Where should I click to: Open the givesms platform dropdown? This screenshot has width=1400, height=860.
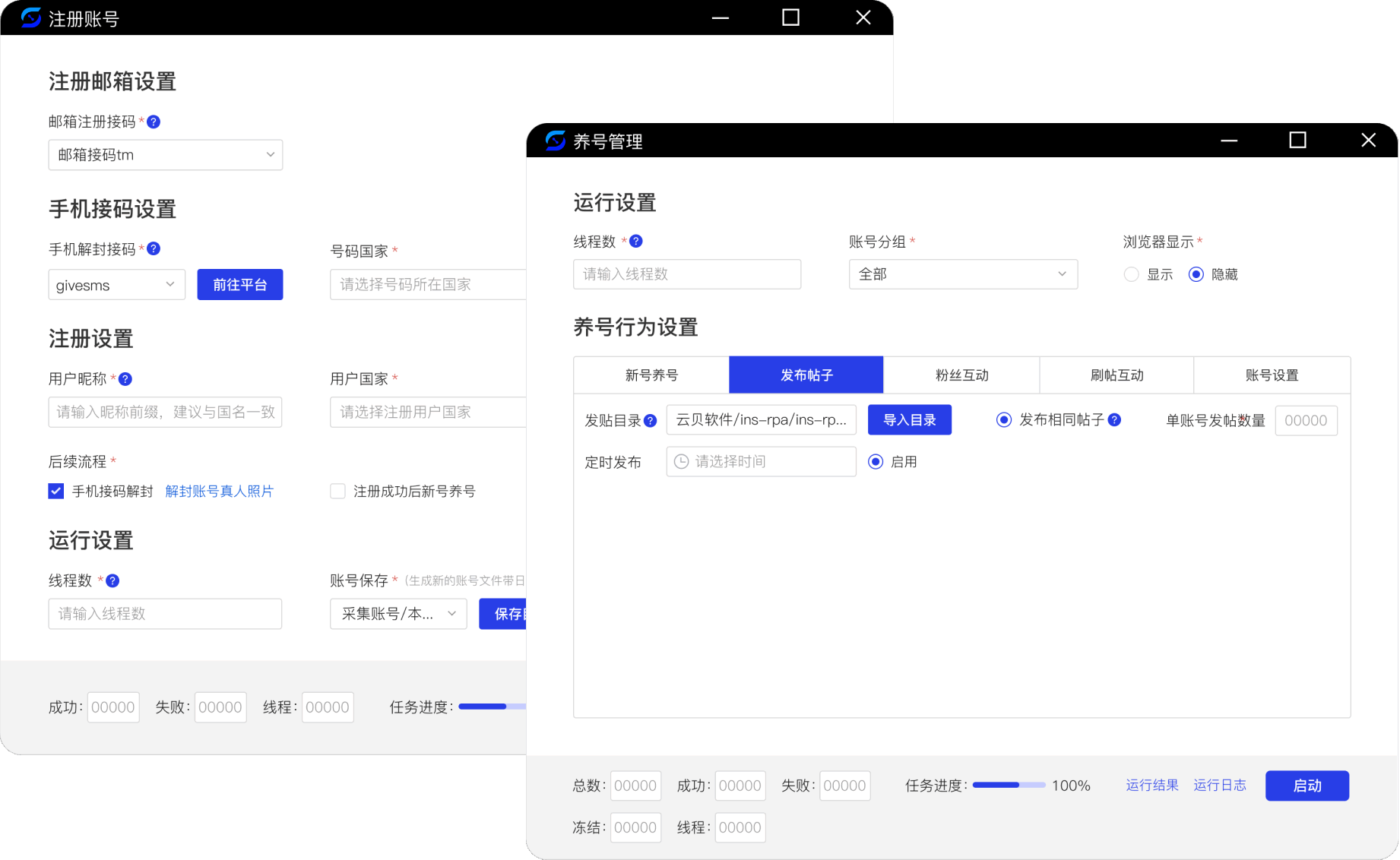point(116,285)
